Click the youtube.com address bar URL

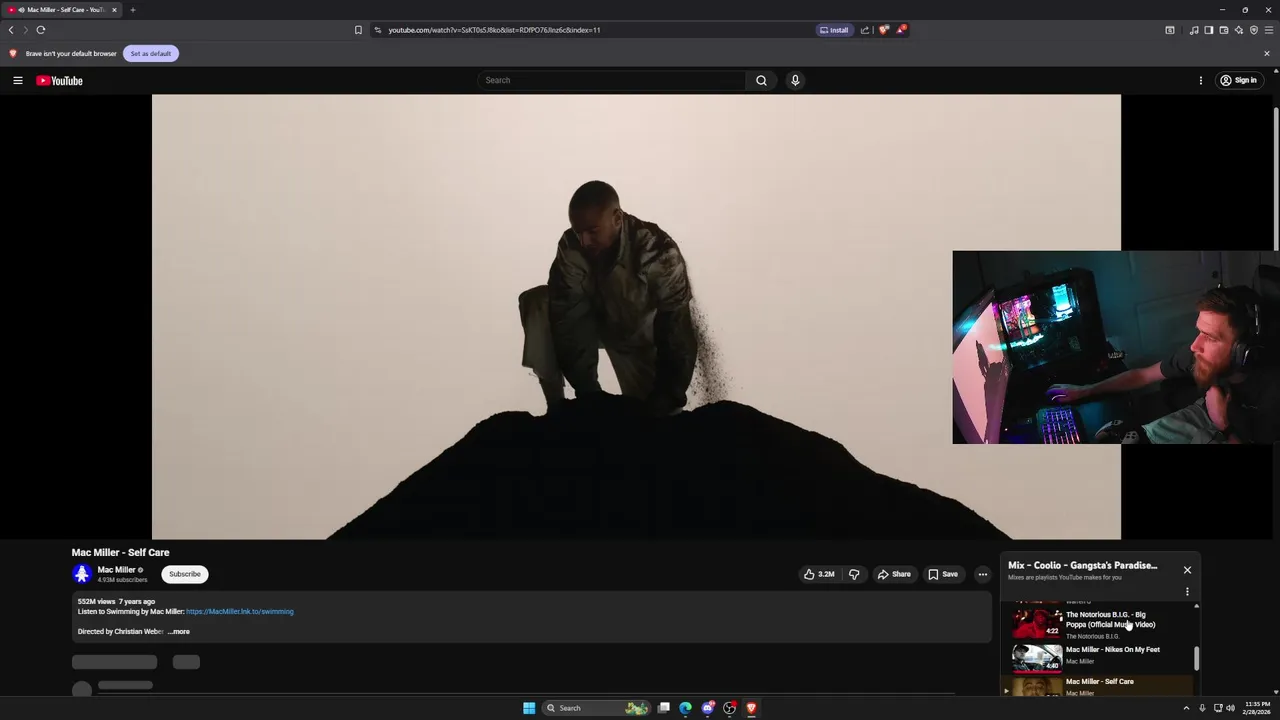[494, 30]
